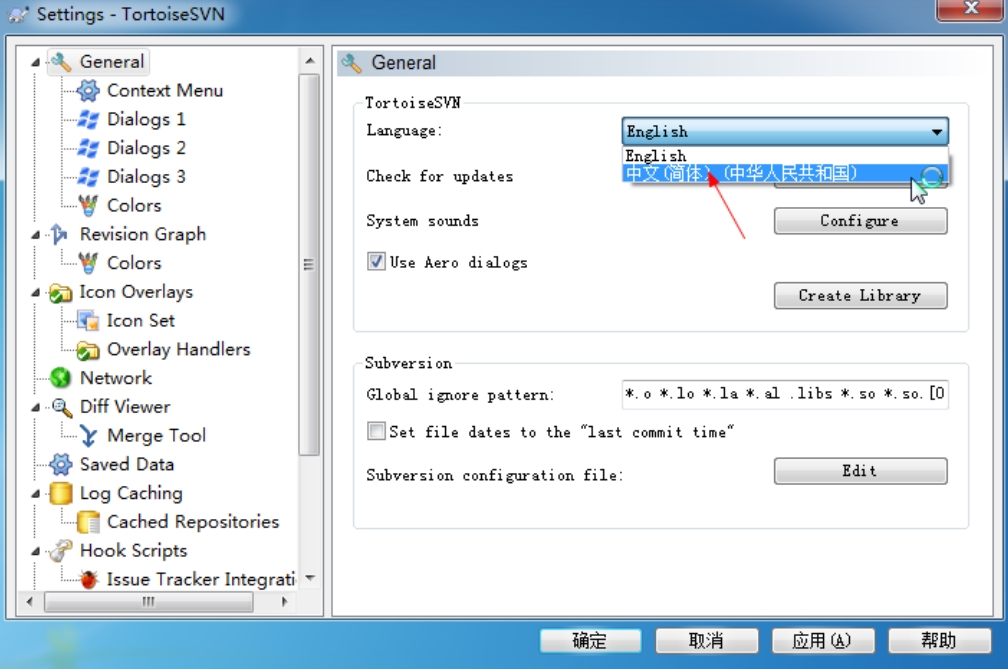1008x669 pixels.
Task: Select English in the language list
Action: 785,156
